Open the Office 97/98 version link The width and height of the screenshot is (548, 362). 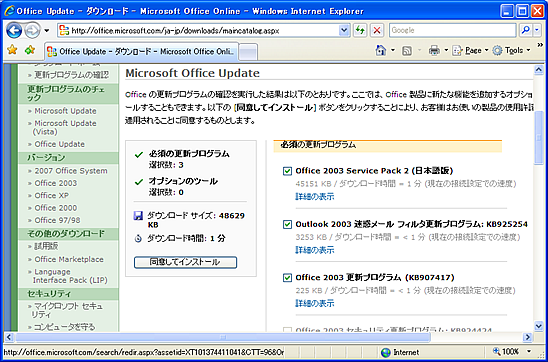click(x=58, y=220)
